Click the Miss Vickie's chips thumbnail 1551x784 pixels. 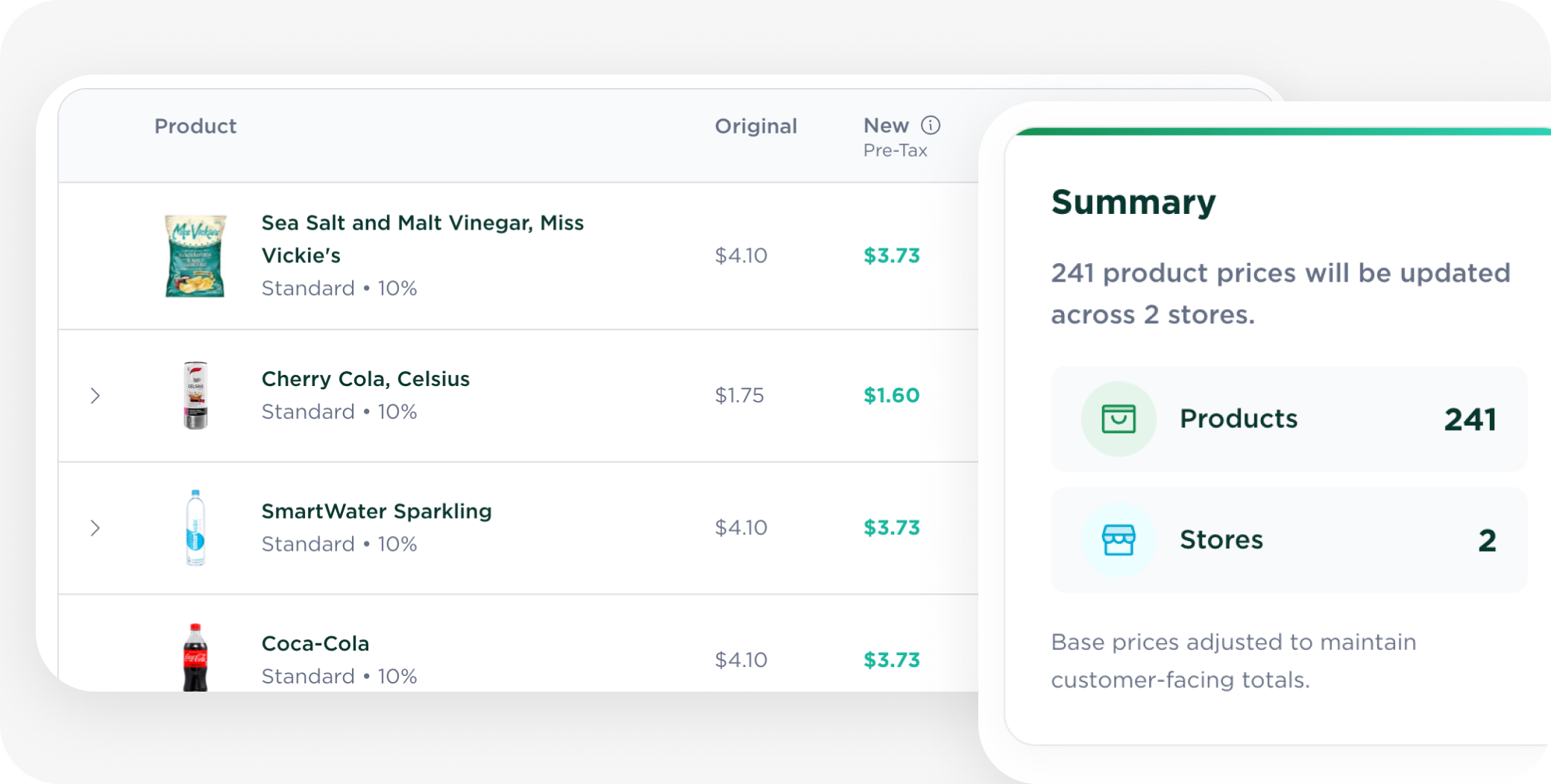[195, 256]
